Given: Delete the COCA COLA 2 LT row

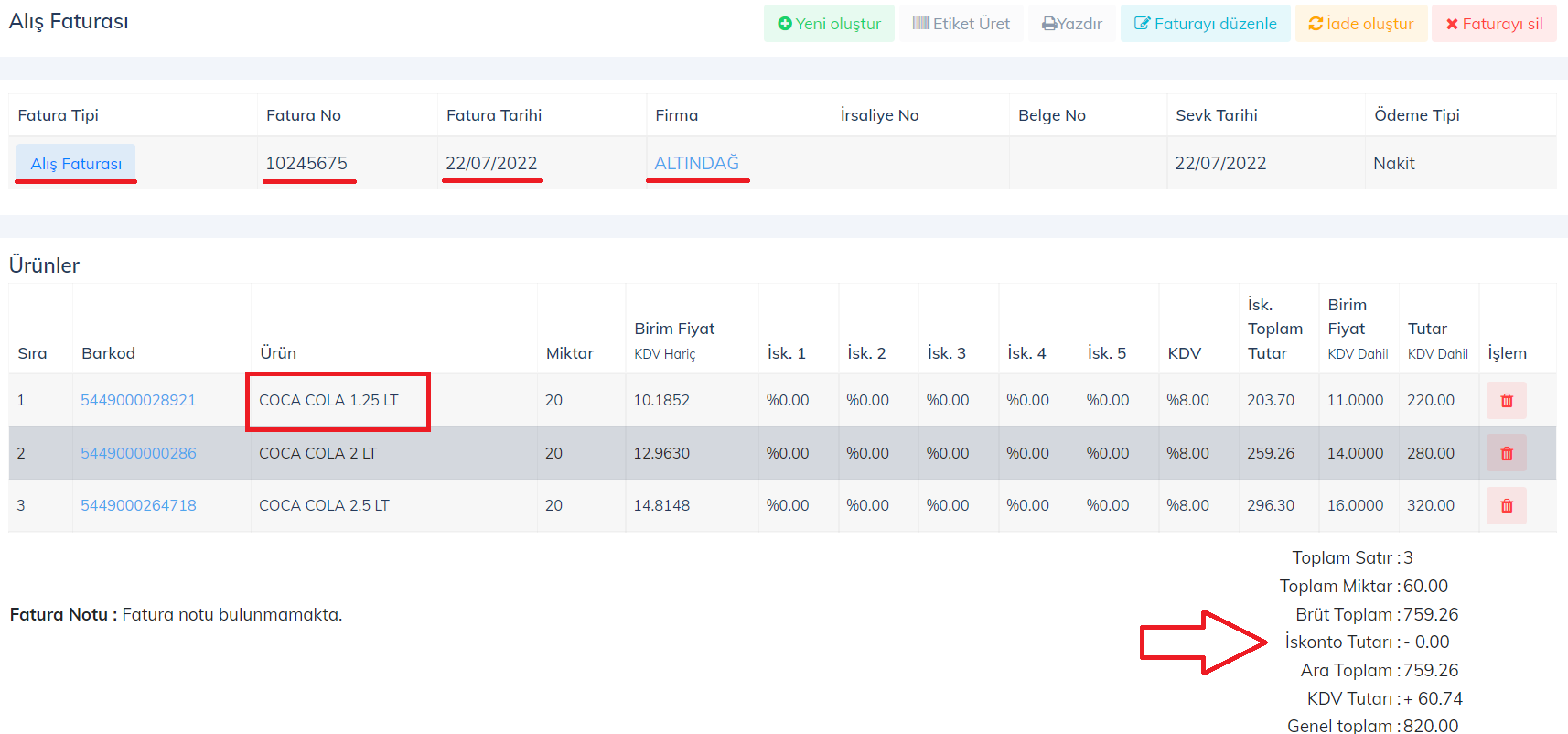Looking at the screenshot, I should coord(1507,453).
